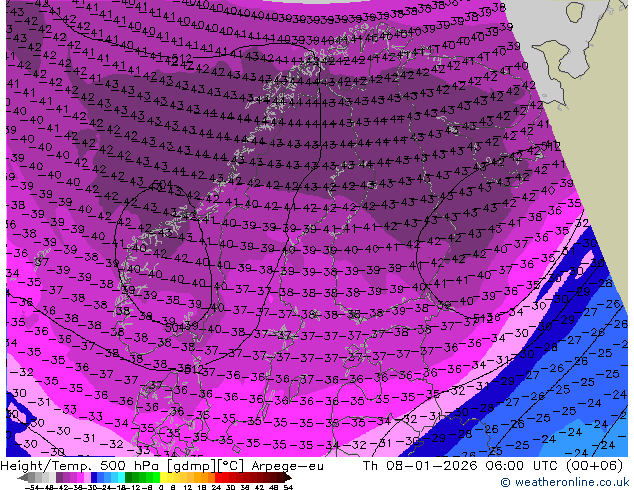Viewport: 634px width, 490px height.
Task: Click the 12 label under the color scale
Action: coord(188,487)
